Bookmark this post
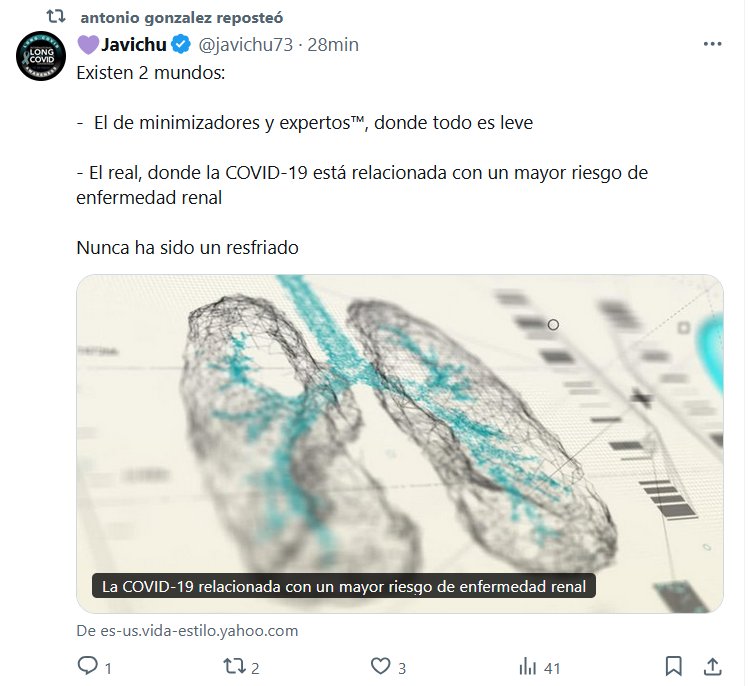This screenshot has width=748, height=686. [x=673, y=666]
